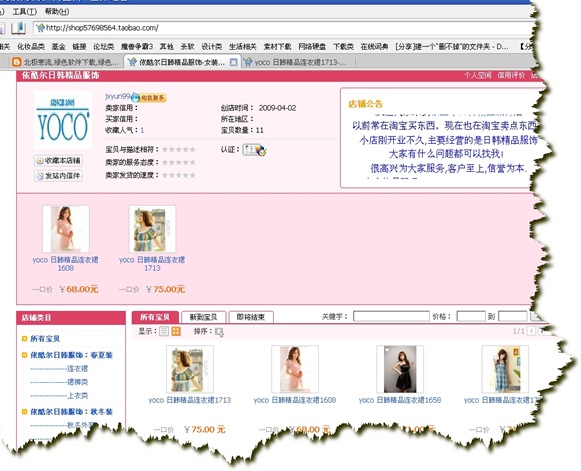Click the 收藏本店铺 button
Viewport: 581px width, 471px height.
point(59,160)
